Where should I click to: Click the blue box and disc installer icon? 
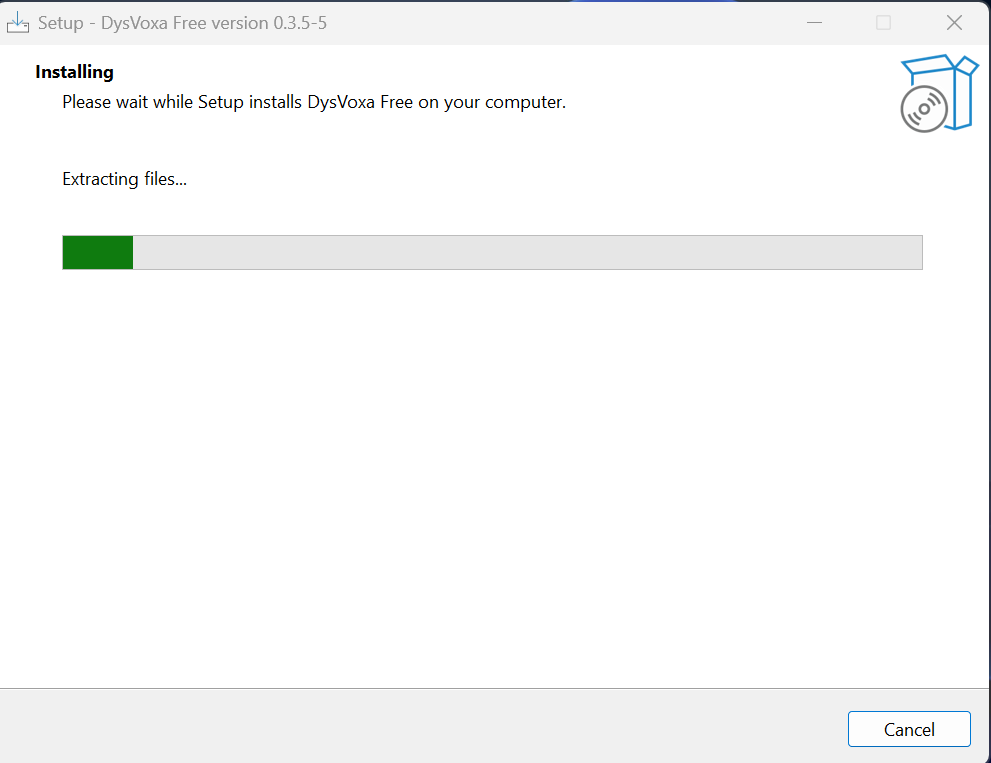point(939,93)
